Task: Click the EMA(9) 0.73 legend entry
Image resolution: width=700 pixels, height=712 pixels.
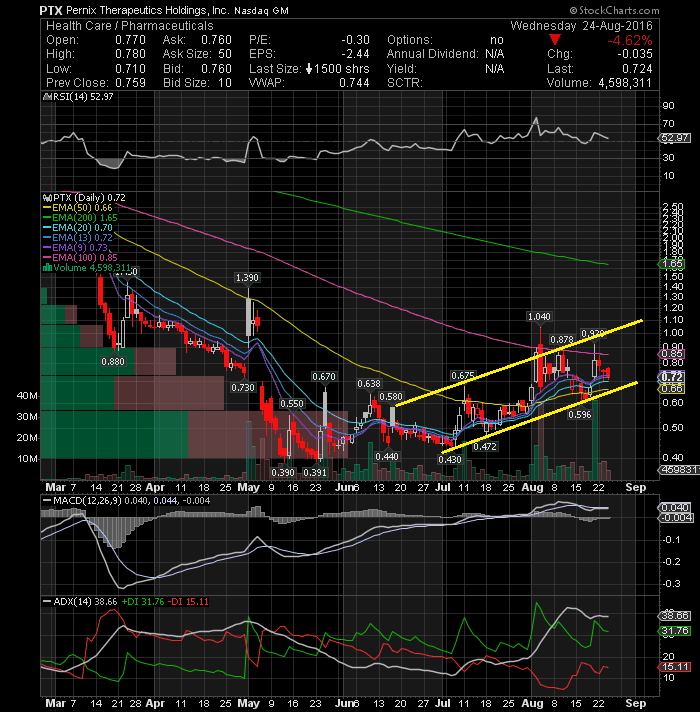Action: (80, 248)
